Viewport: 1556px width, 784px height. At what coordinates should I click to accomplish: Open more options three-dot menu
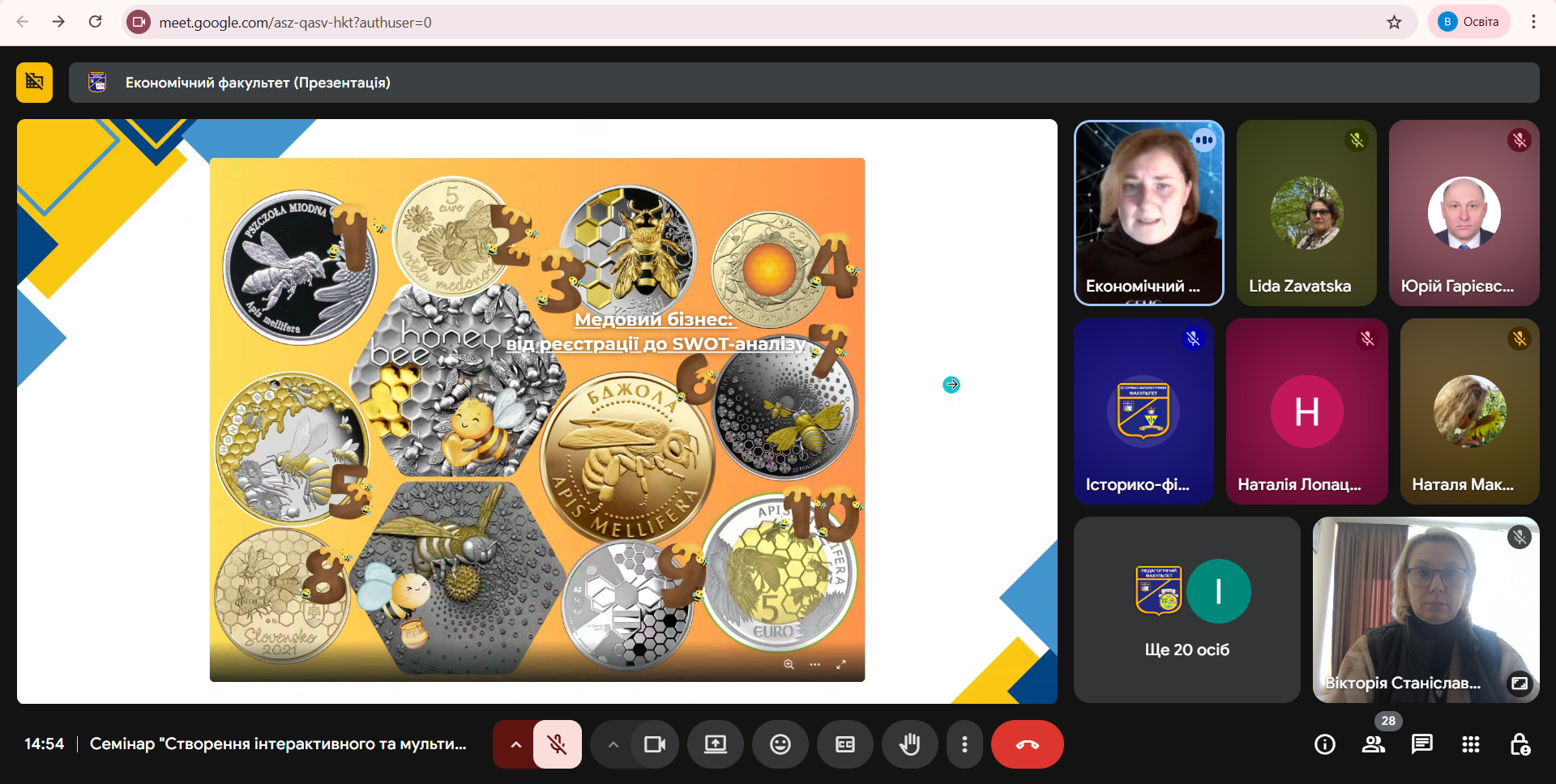pyautogui.click(x=964, y=744)
